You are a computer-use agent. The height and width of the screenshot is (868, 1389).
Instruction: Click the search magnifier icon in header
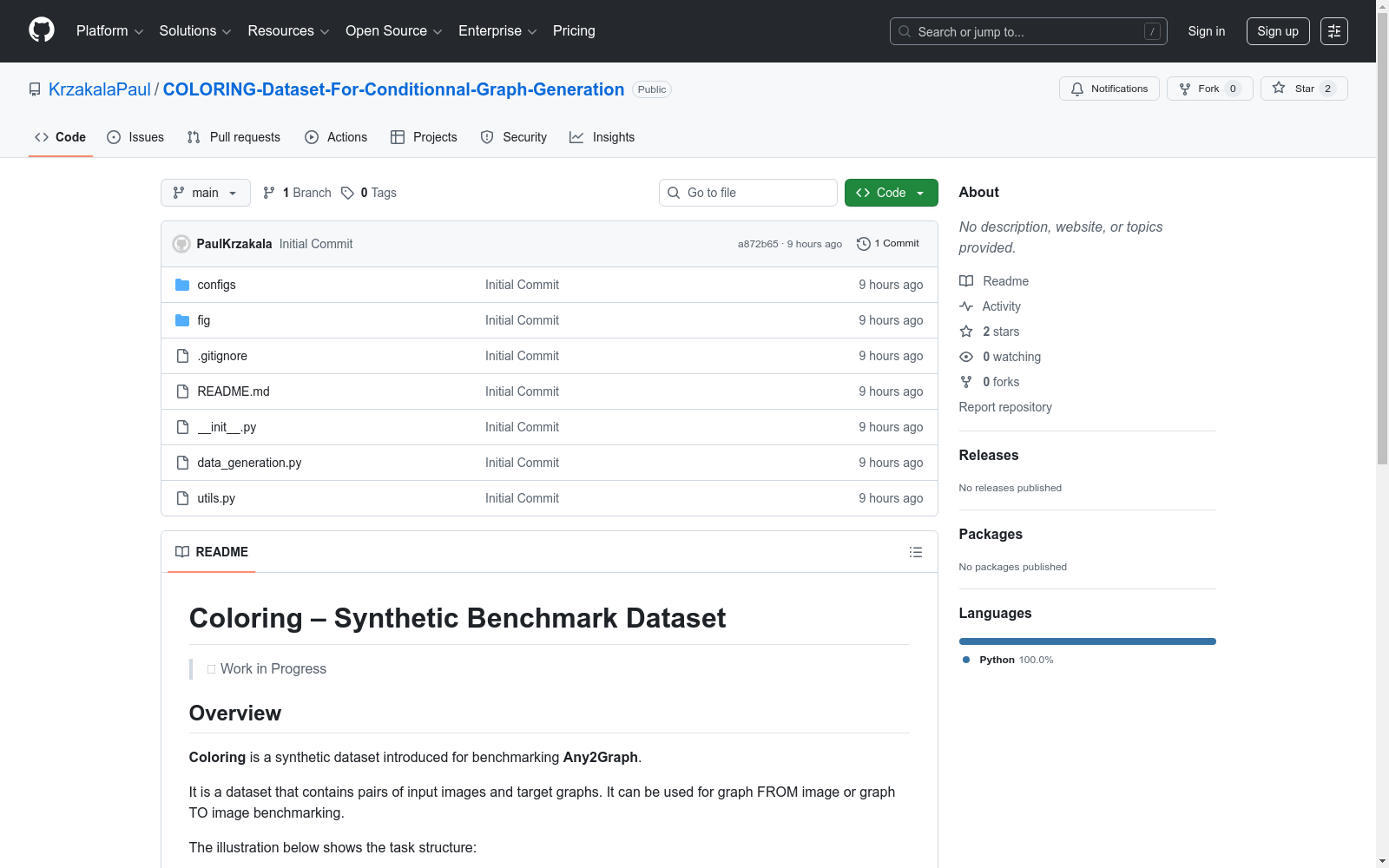[x=905, y=31]
